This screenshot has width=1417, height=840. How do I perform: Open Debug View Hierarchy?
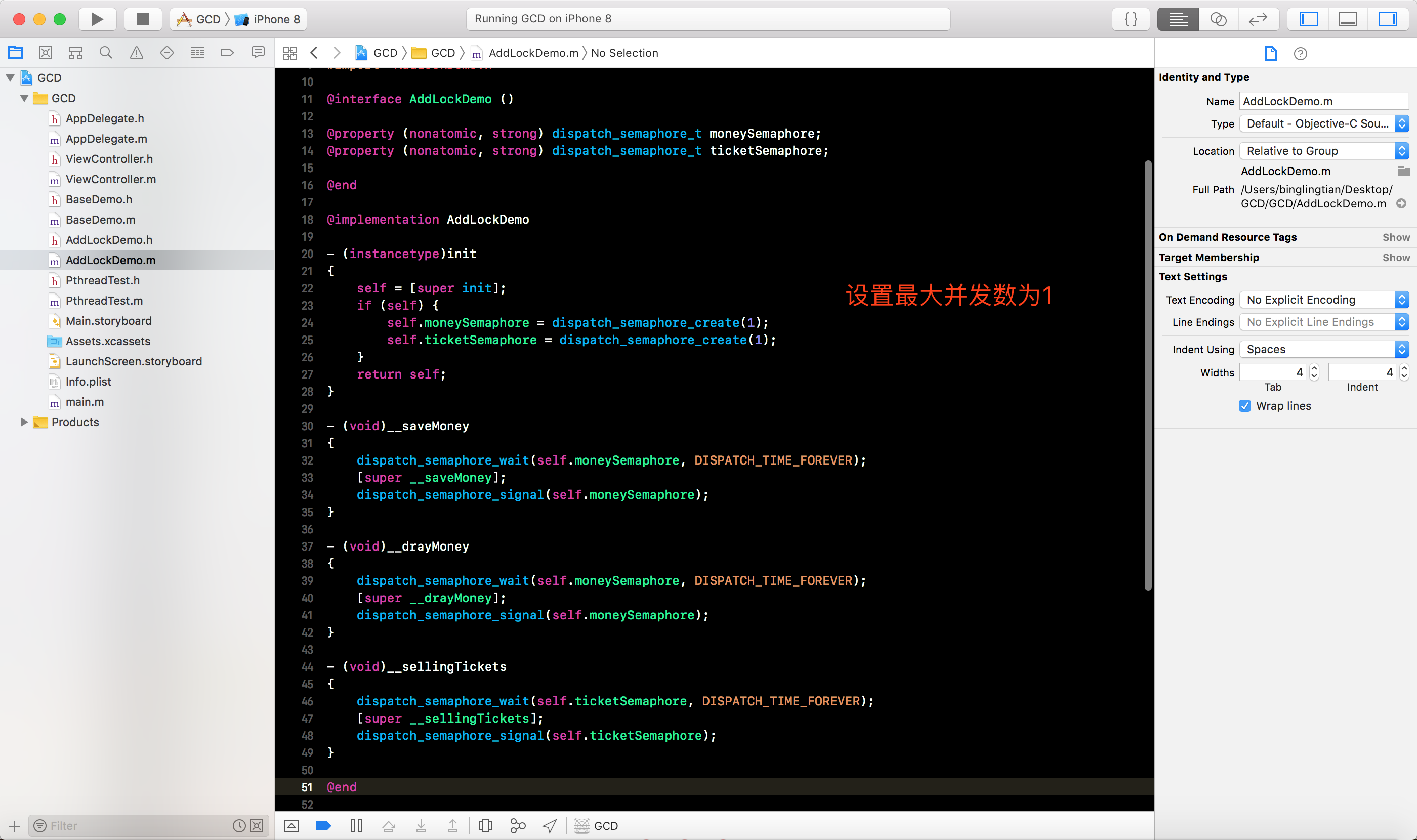pos(485,826)
